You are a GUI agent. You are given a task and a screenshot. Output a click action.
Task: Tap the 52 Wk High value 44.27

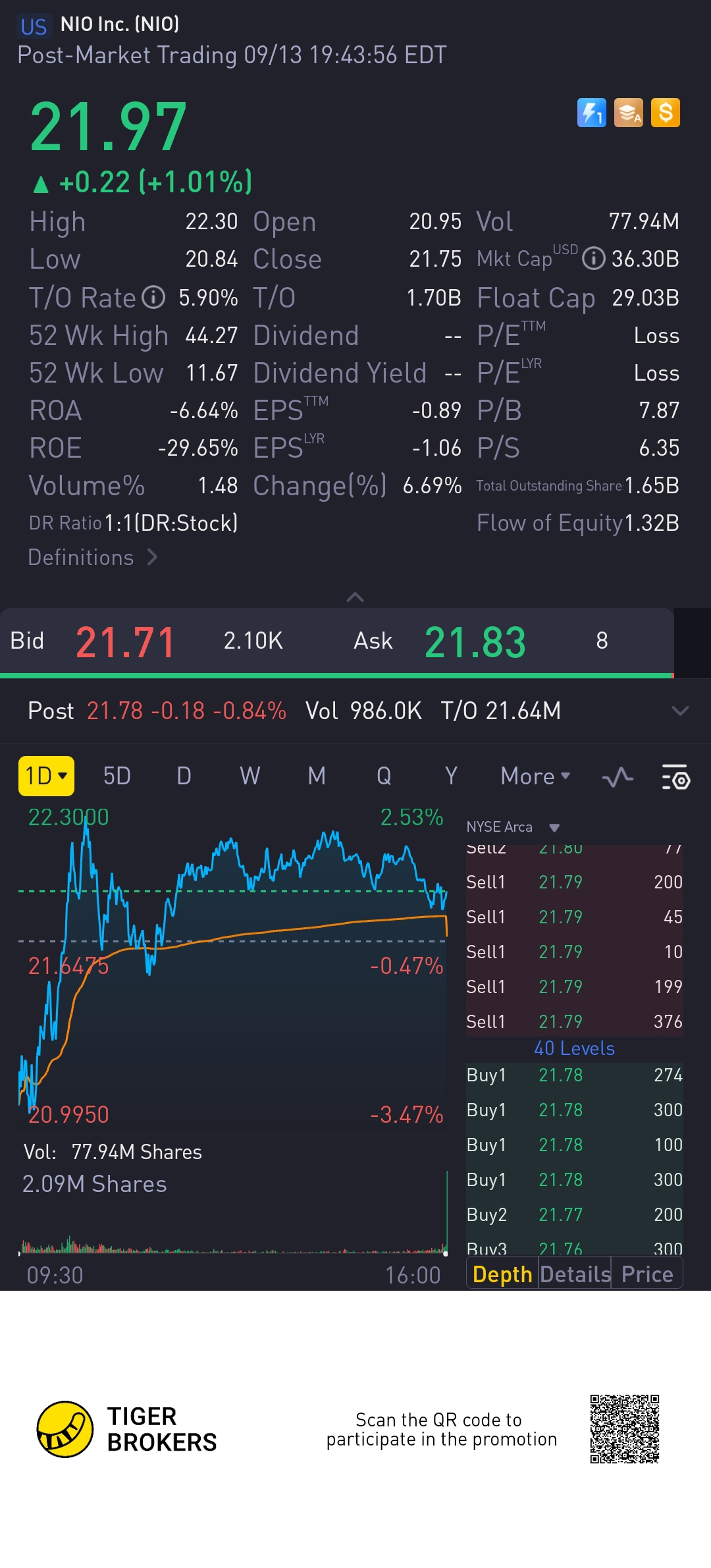211,336
